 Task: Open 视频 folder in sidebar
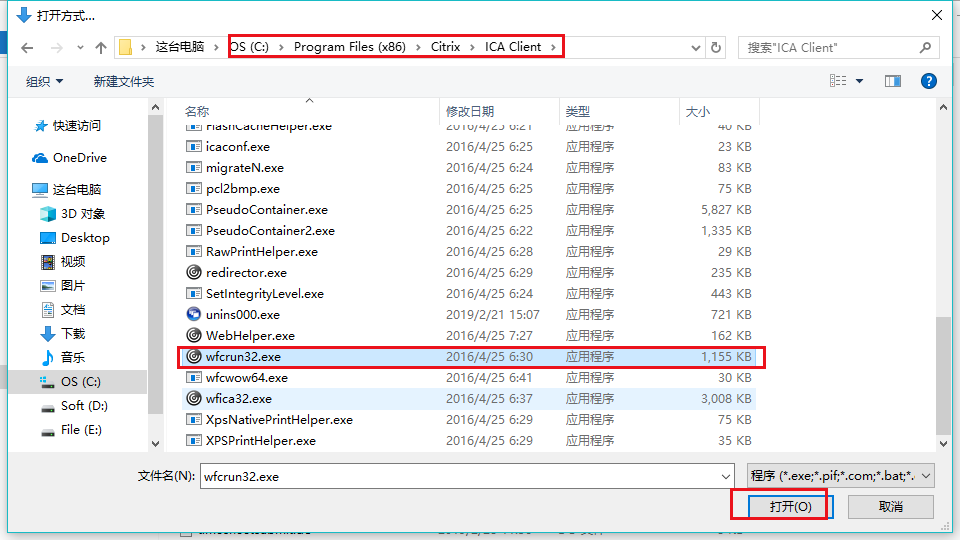pyautogui.click(x=63, y=261)
